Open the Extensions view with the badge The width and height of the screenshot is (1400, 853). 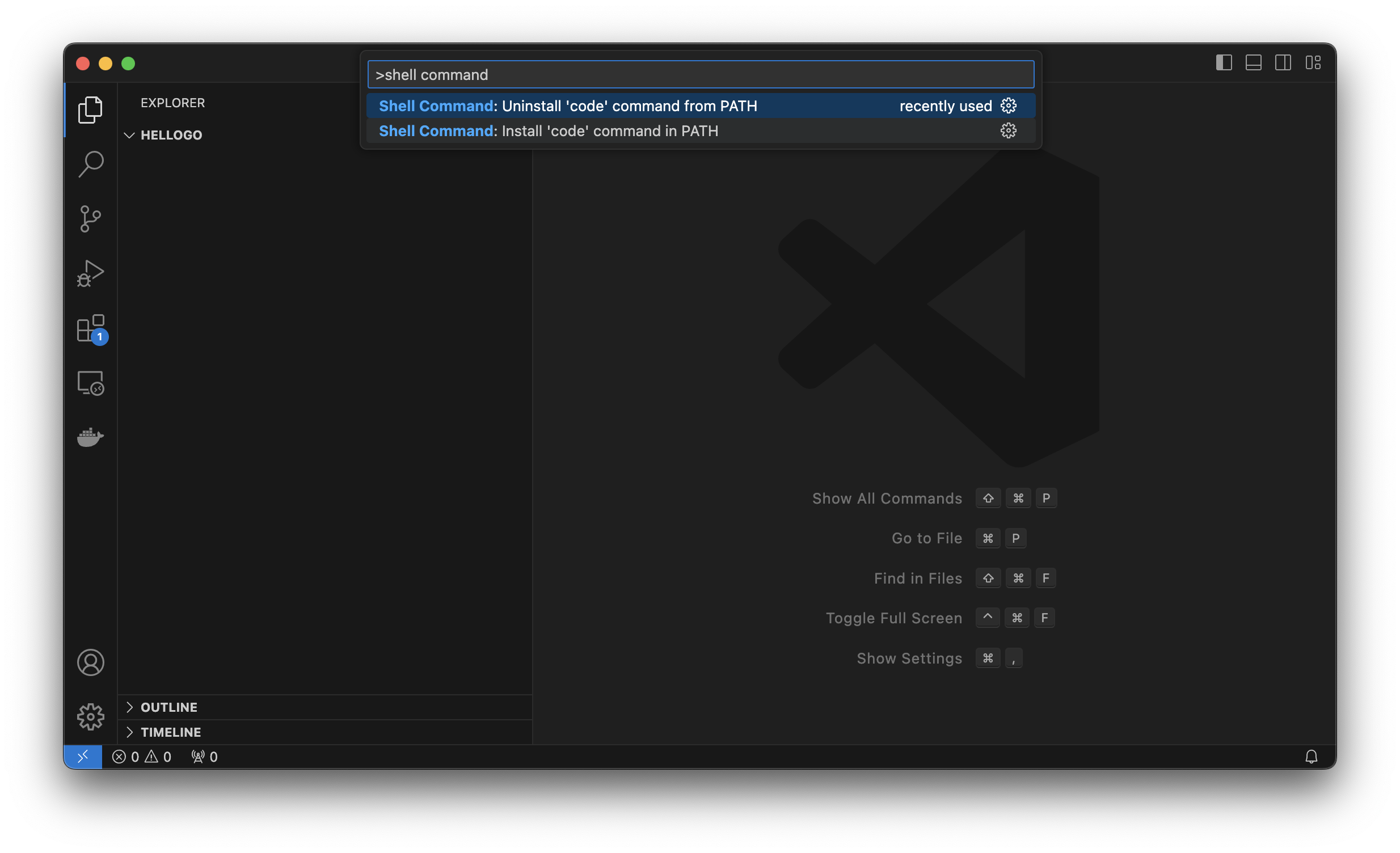(90, 328)
